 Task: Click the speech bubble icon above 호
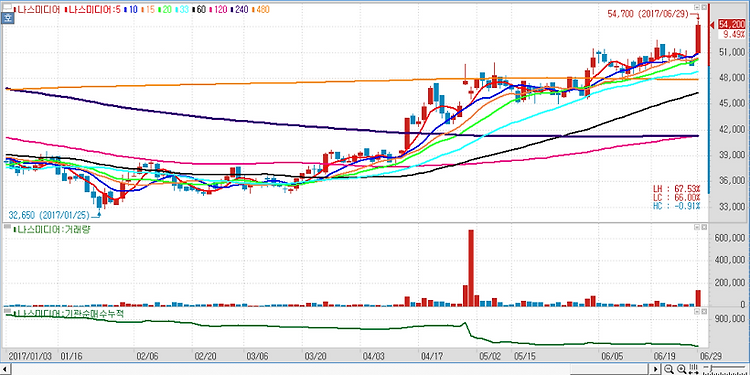(x=7, y=8)
